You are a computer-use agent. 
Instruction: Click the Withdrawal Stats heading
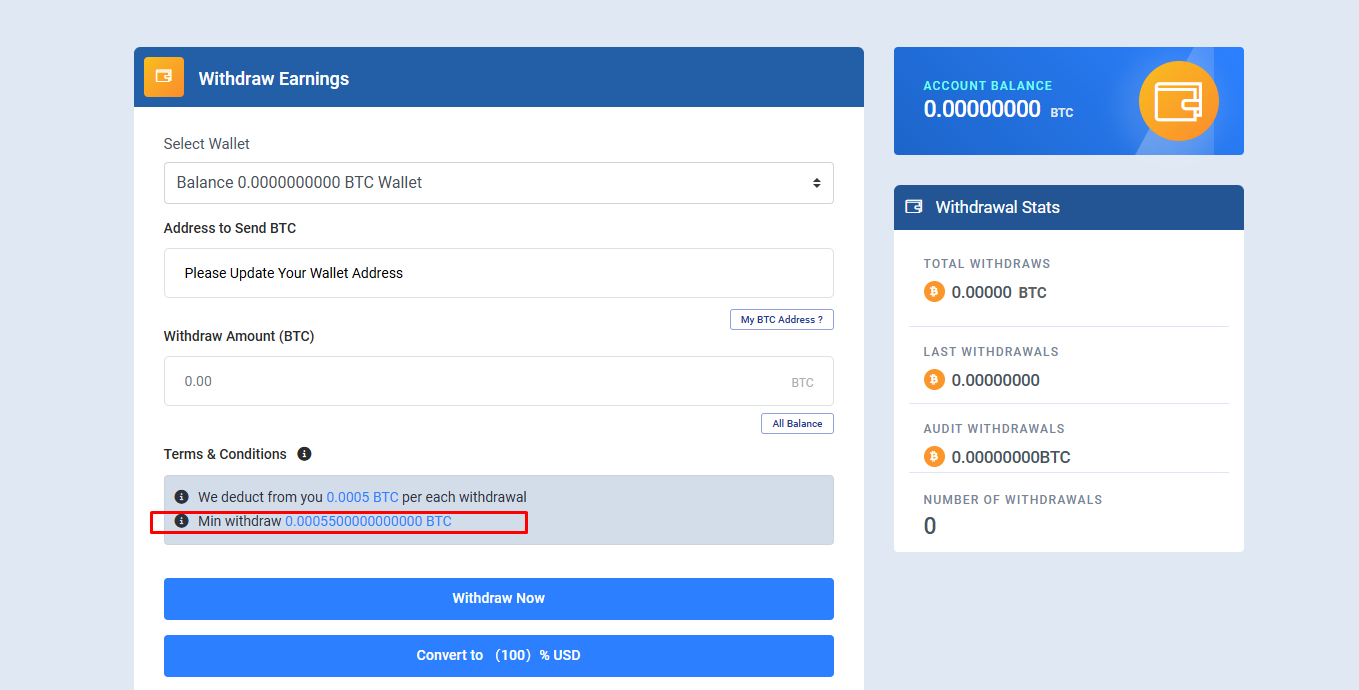click(997, 207)
